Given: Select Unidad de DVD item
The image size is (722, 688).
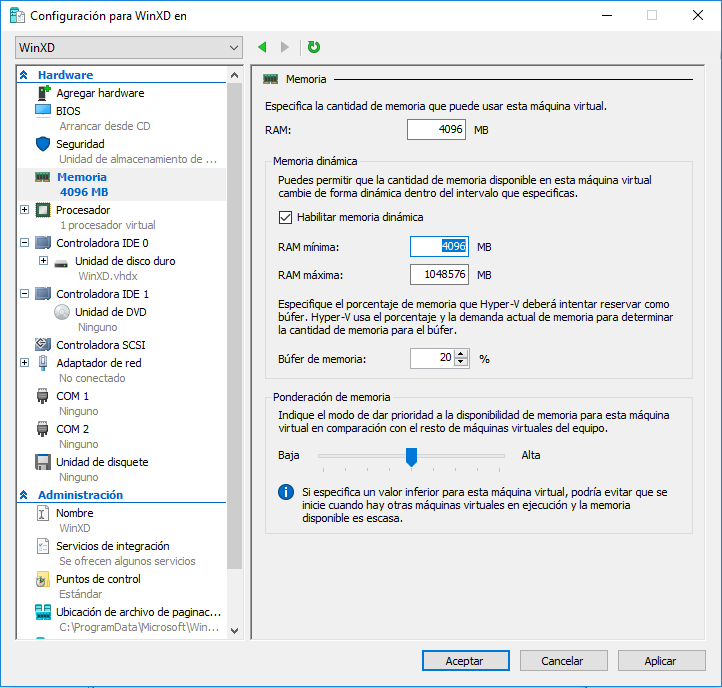Looking at the screenshot, I should [x=111, y=312].
